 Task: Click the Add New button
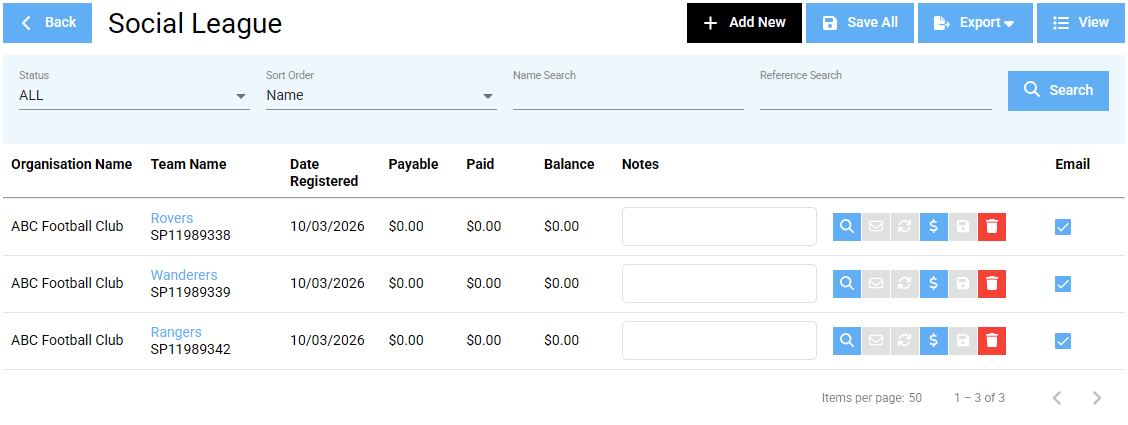[745, 23]
